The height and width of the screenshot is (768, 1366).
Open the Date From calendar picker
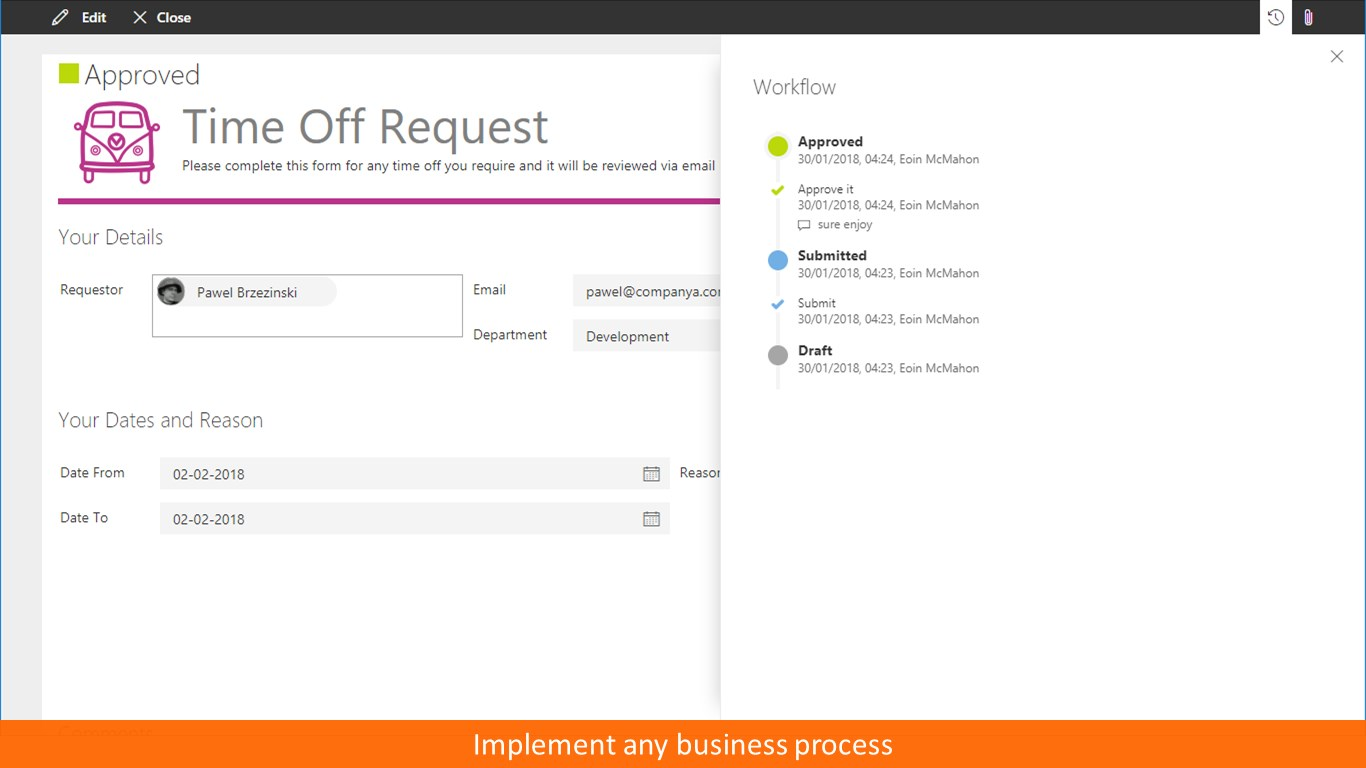[651, 473]
